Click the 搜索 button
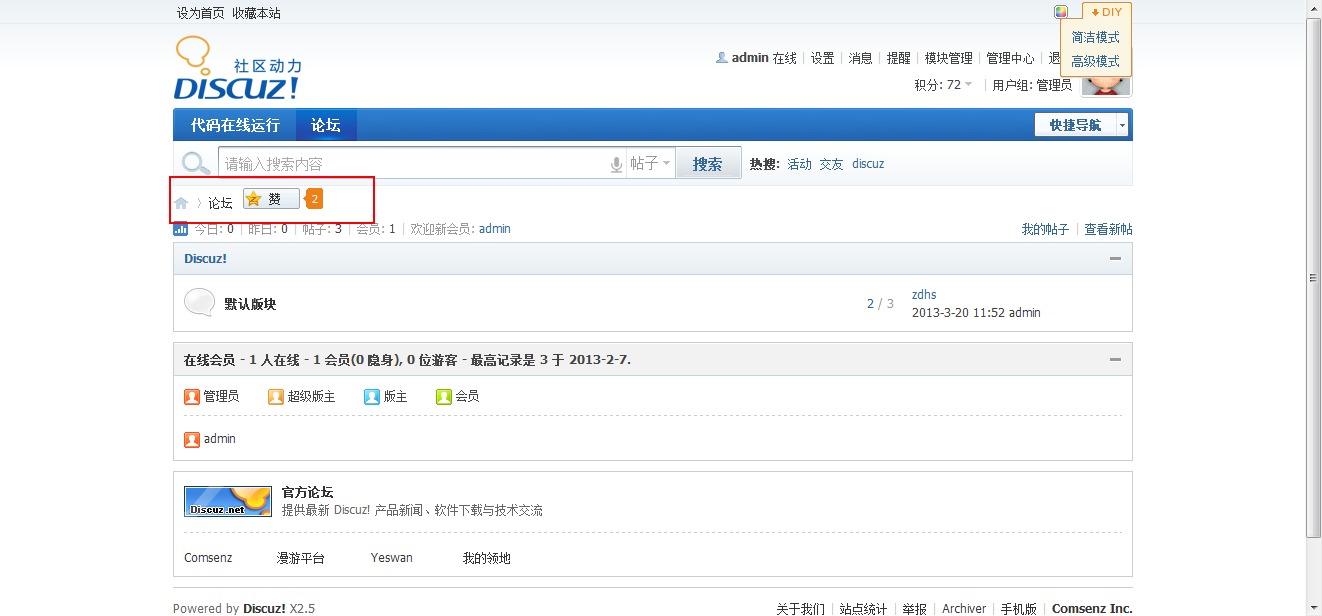This screenshot has width=1322, height=616. click(708, 163)
